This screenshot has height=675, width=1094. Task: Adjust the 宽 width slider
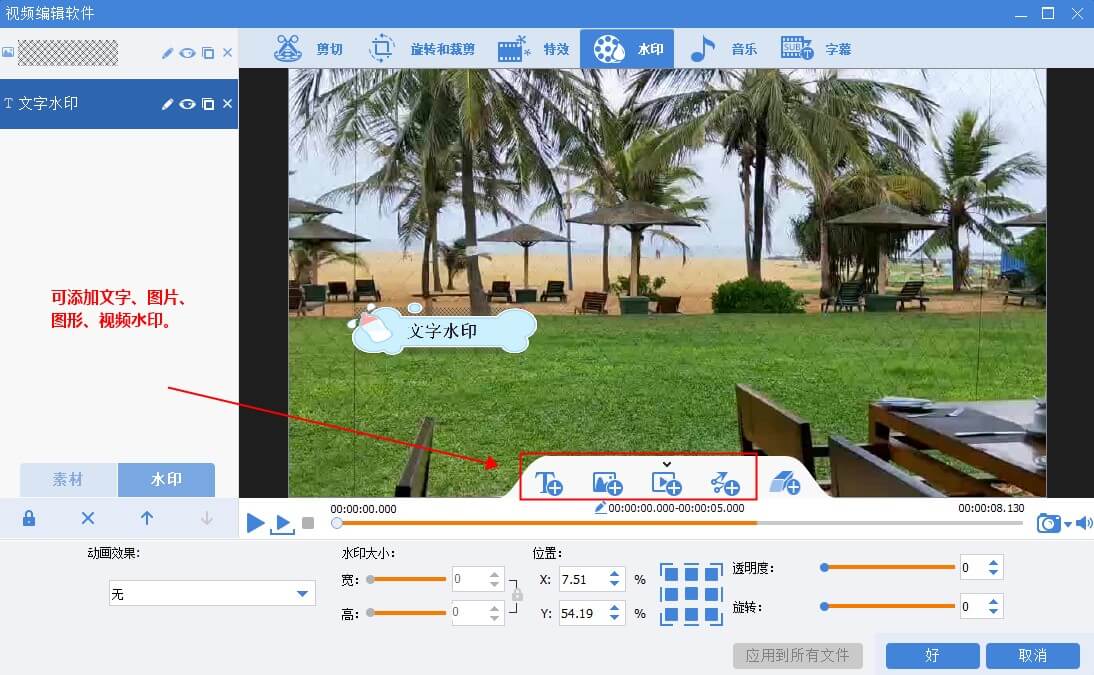(x=407, y=579)
